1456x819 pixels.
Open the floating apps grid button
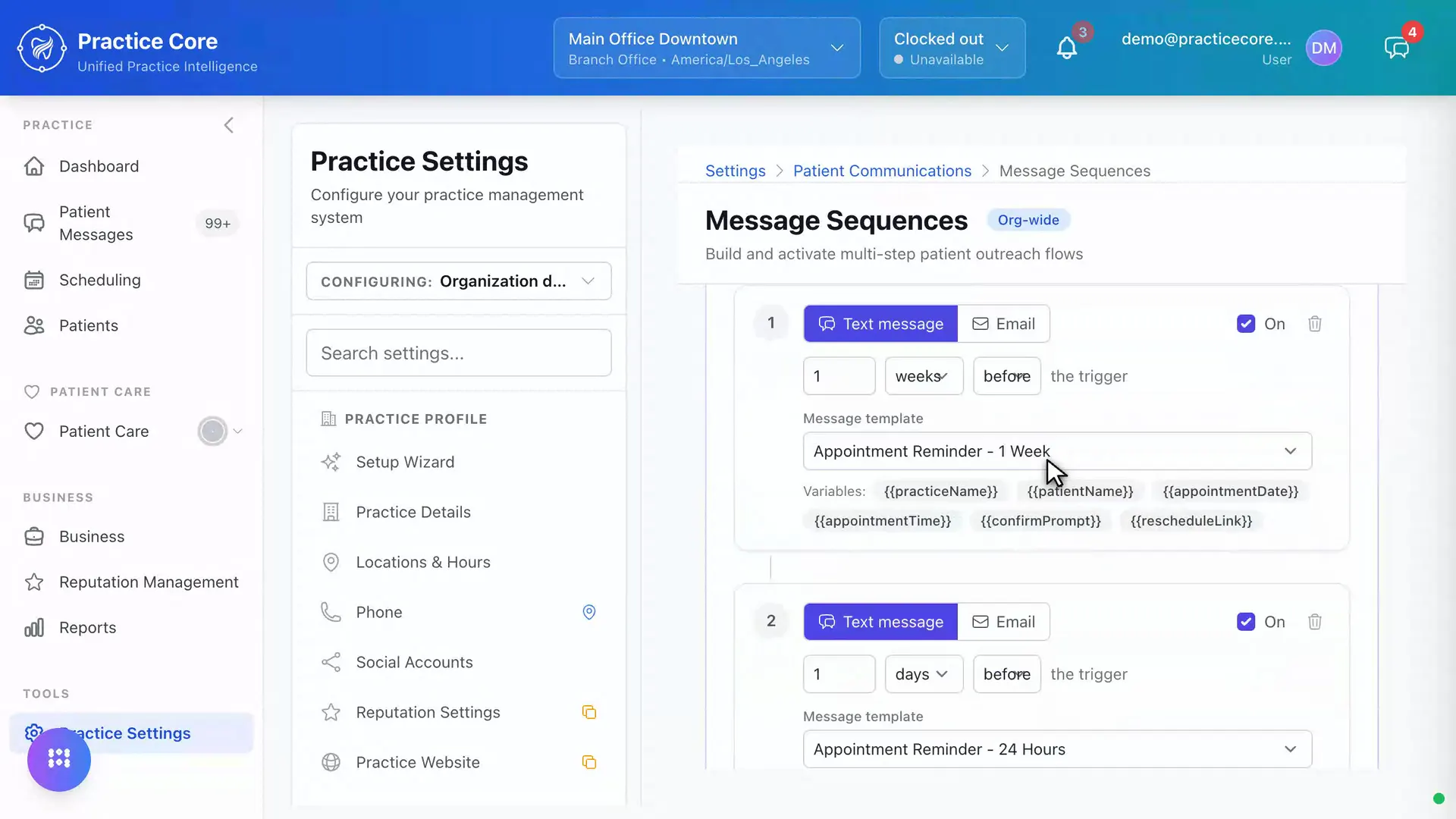[x=59, y=759]
